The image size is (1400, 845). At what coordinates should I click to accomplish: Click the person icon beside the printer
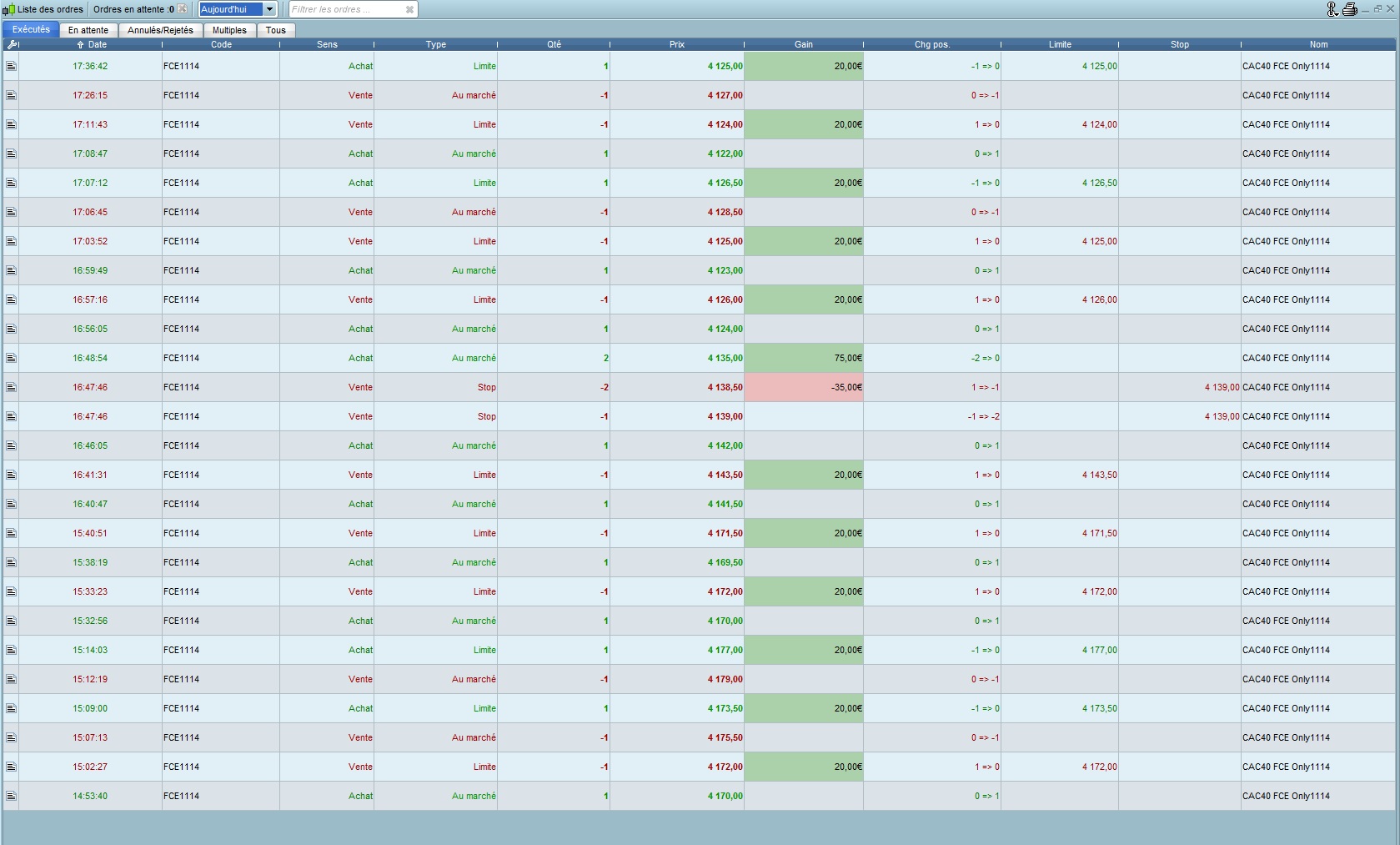[x=1332, y=9]
